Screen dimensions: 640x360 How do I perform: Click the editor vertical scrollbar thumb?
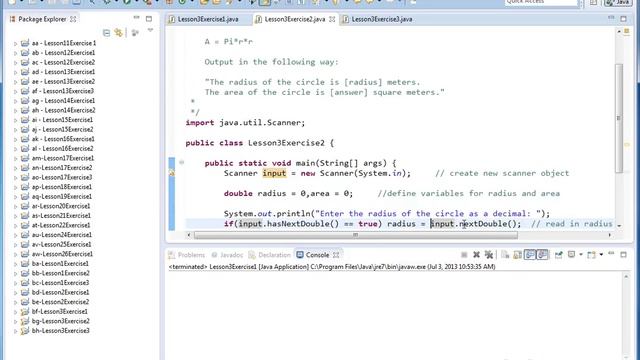click(619, 118)
